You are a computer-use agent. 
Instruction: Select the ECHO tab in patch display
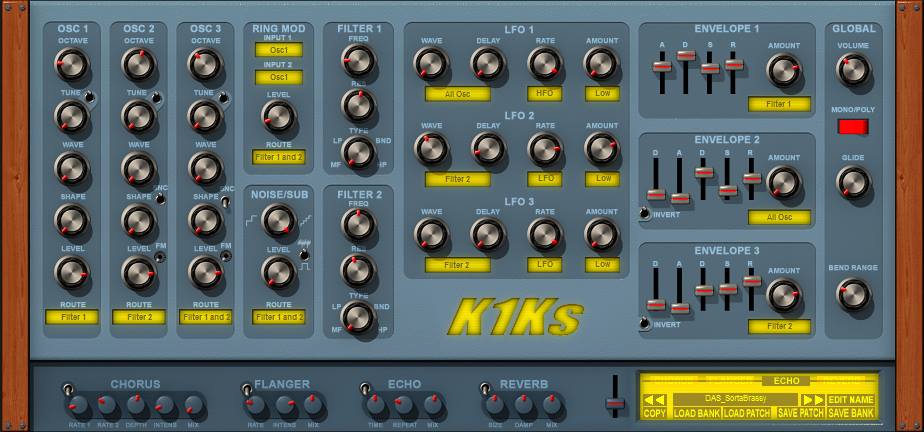786,381
